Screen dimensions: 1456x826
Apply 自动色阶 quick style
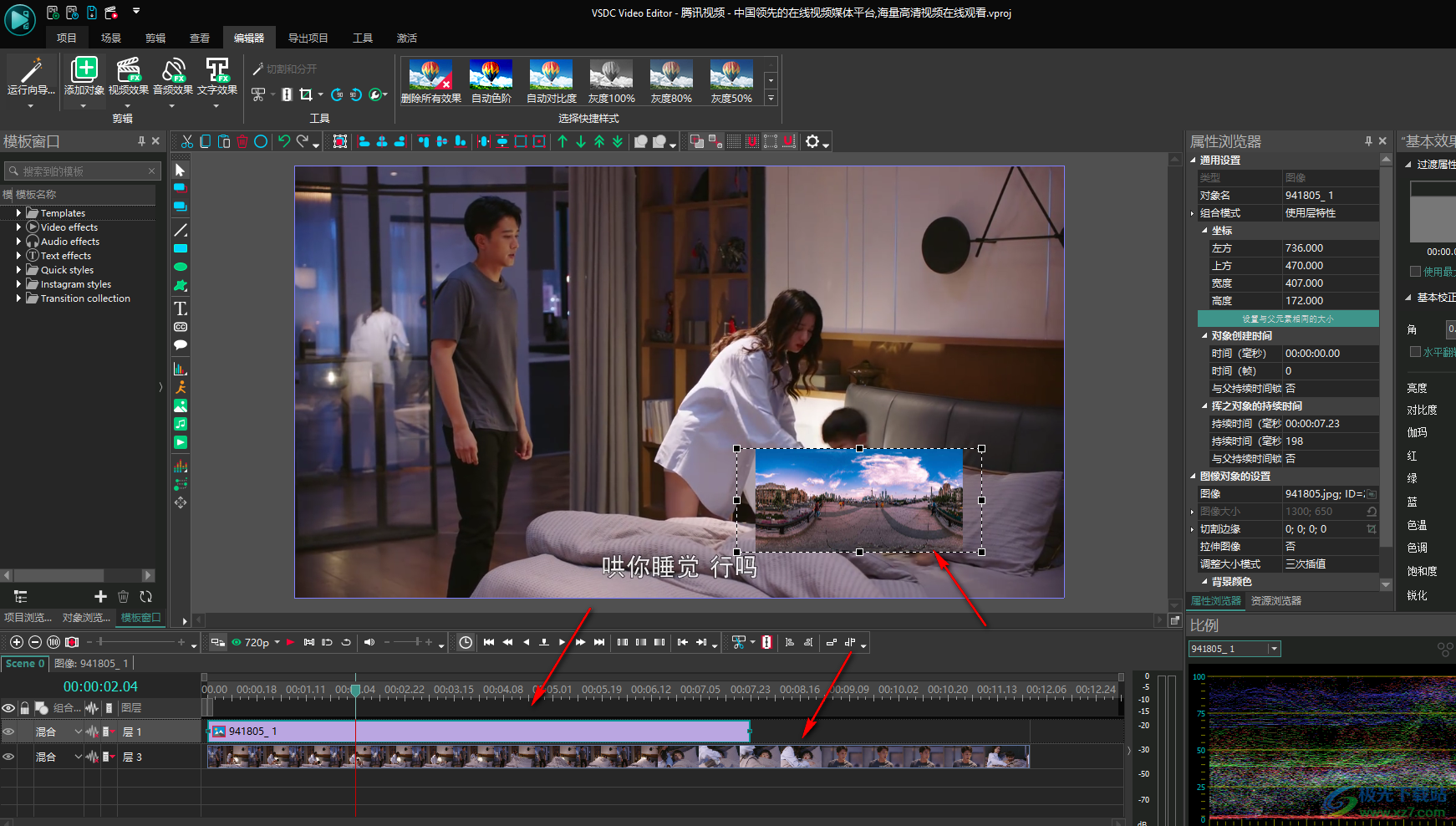pyautogui.click(x=491, y=81)
